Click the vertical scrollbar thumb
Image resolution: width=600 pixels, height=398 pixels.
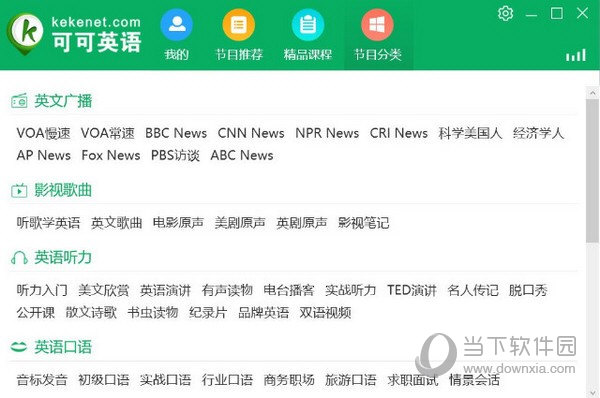[592, 170]
